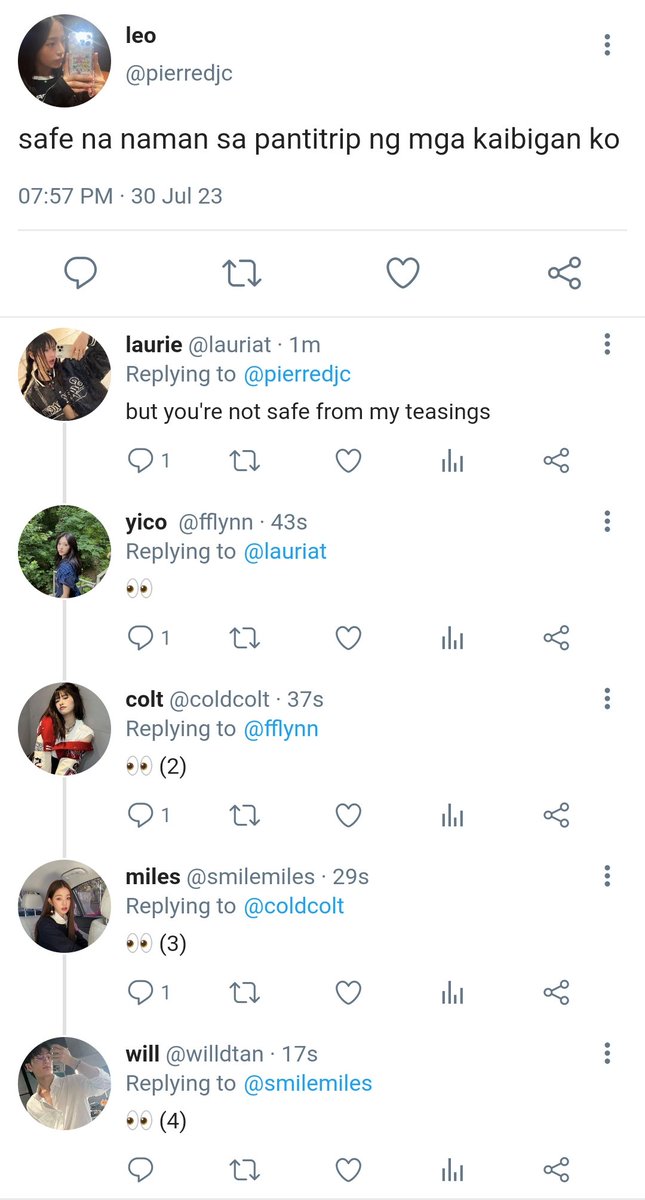This screenshot has width=645, height=1200.
Task: Open three-dot menu on laurie's reply
Action: click(607, 344)
